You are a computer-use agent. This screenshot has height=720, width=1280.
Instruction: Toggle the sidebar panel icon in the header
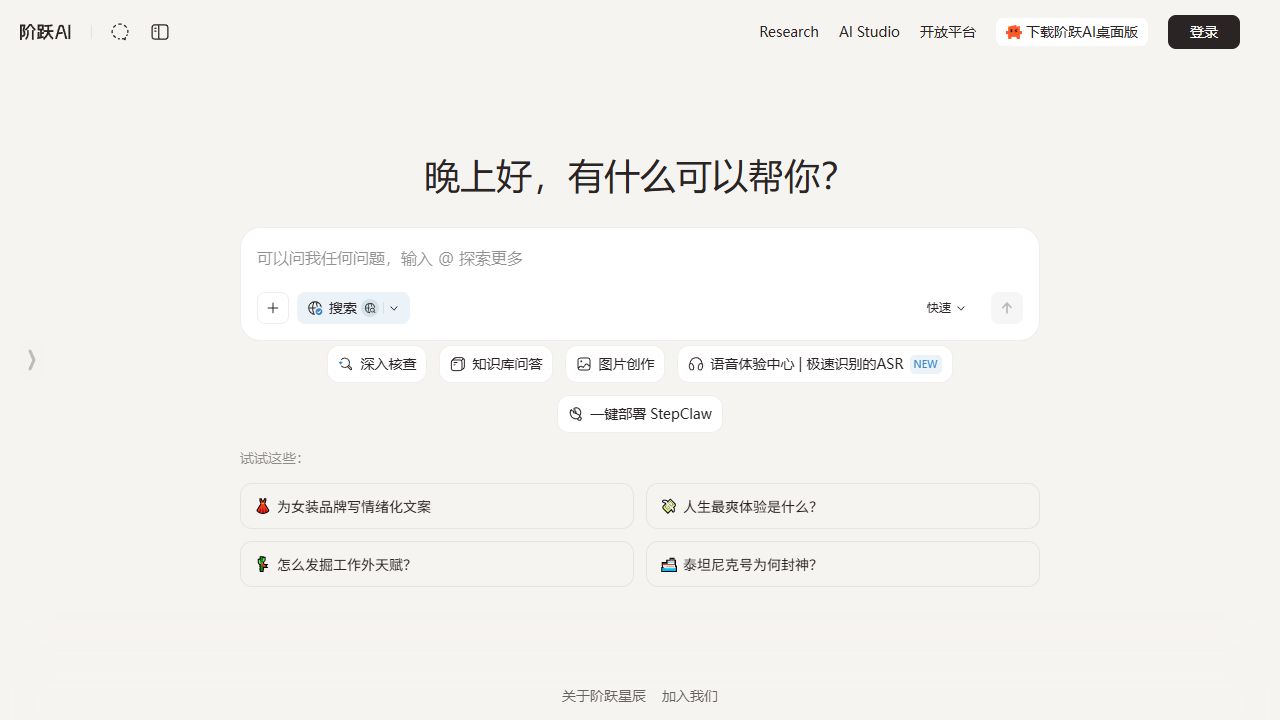point(160,32)
